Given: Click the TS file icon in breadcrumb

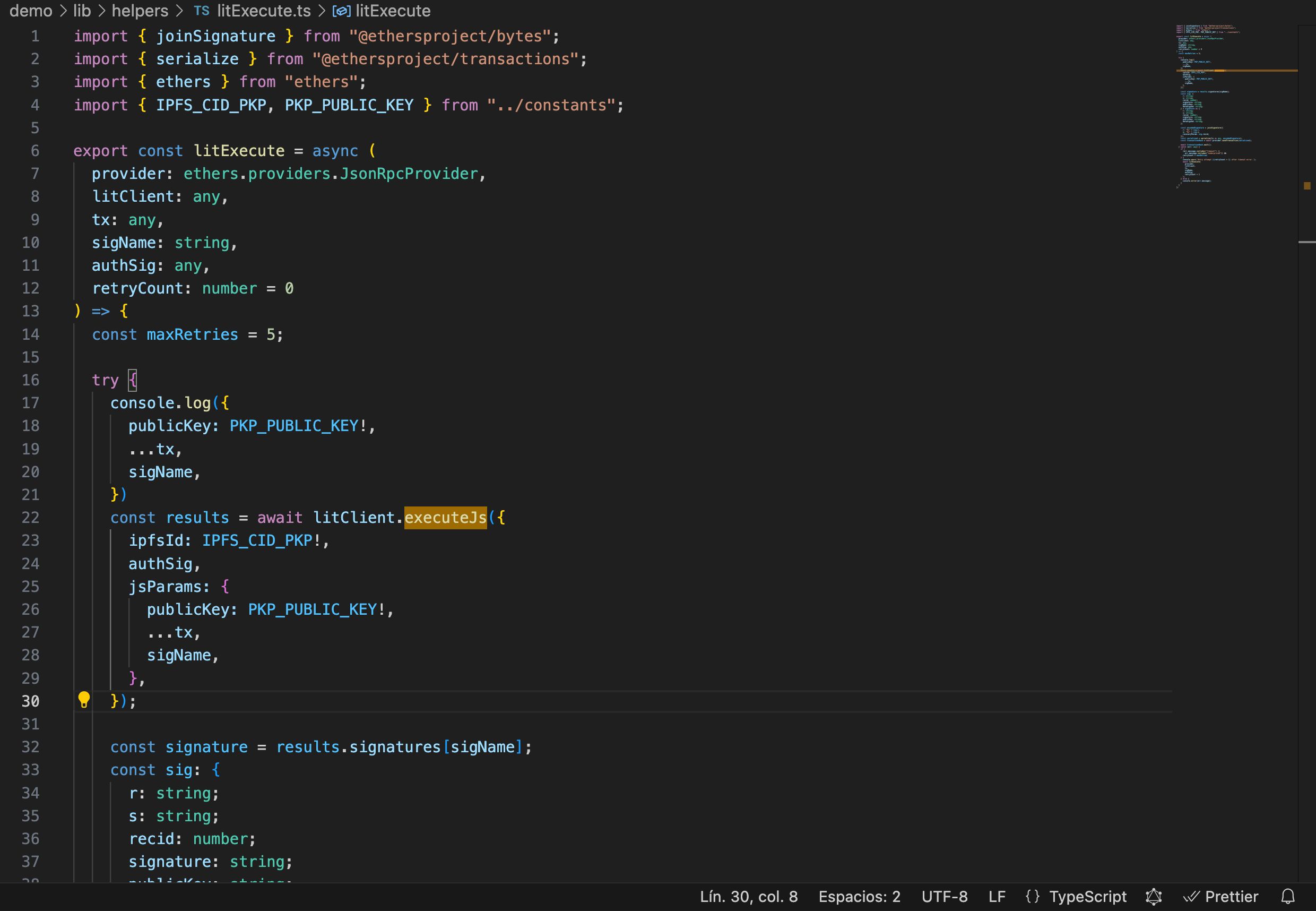Looking at the screenshot, I should pyautogui.click(x=201, y=11).
